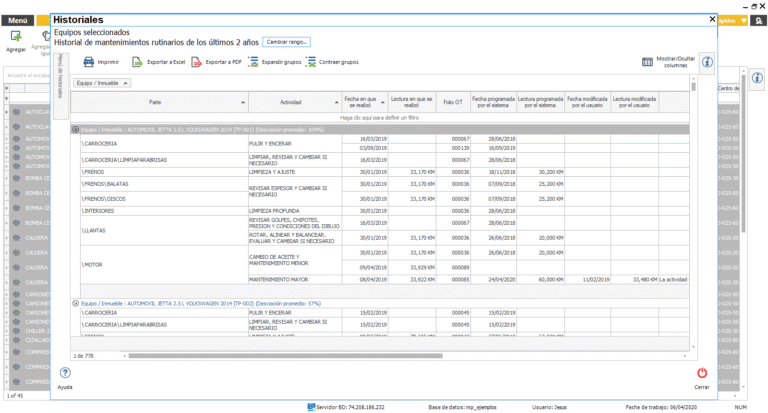This screenshot has height=413, width=768.
Task: Click the blue information icon
Action: pyautogui.click(x=707, y=62)
